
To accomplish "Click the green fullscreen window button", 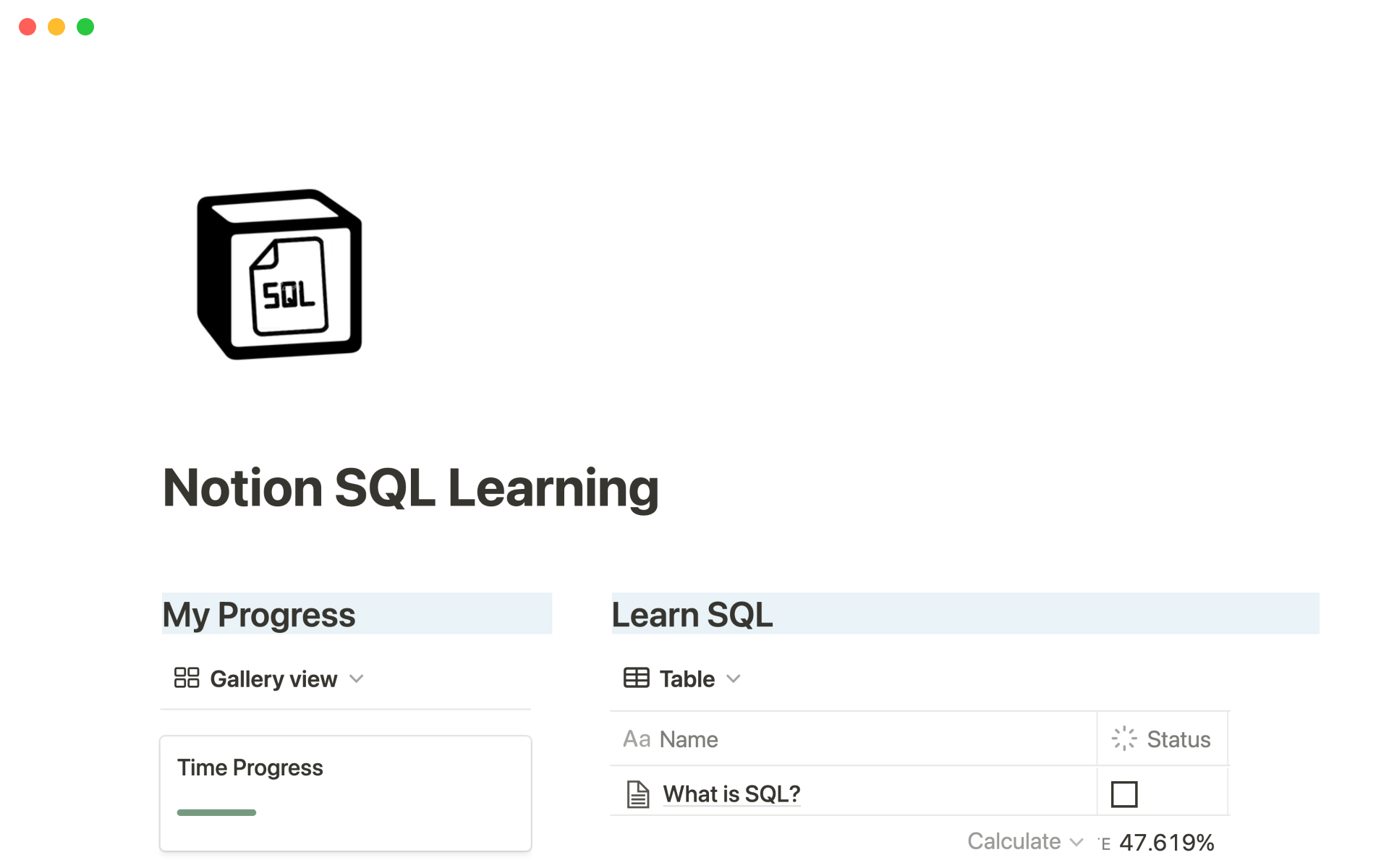I will tap(85, 27).
